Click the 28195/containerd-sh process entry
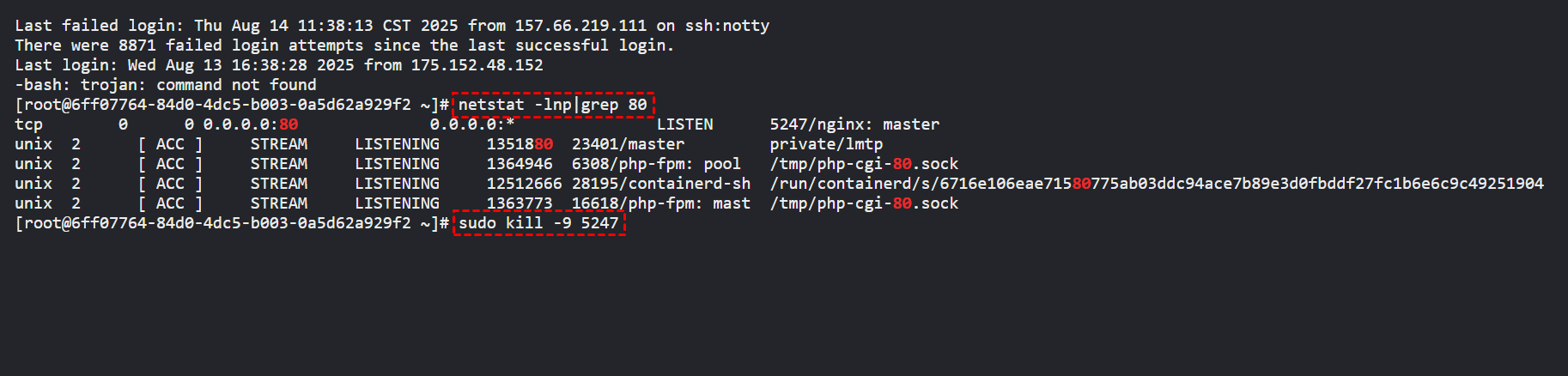Viewport: 1568px width, 376px height. tap(661, 184)
